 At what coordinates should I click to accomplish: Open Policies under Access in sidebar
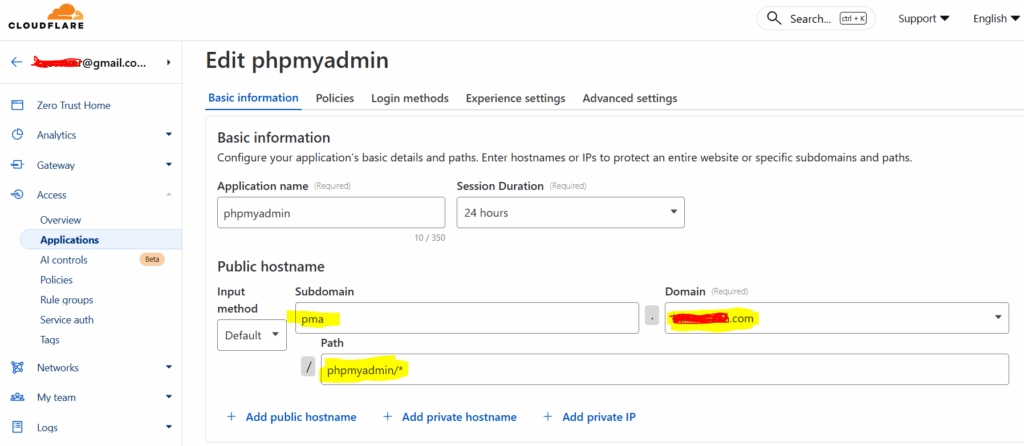coord(56,280)
